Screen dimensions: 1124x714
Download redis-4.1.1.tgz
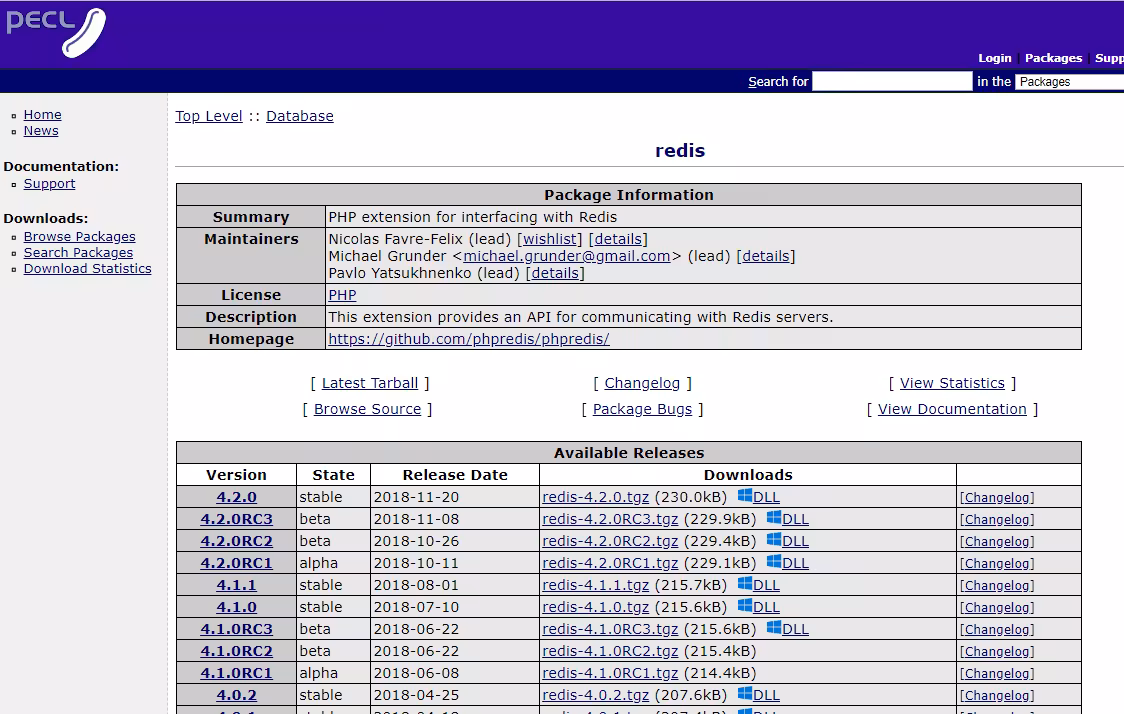click(x=596, y=585)
